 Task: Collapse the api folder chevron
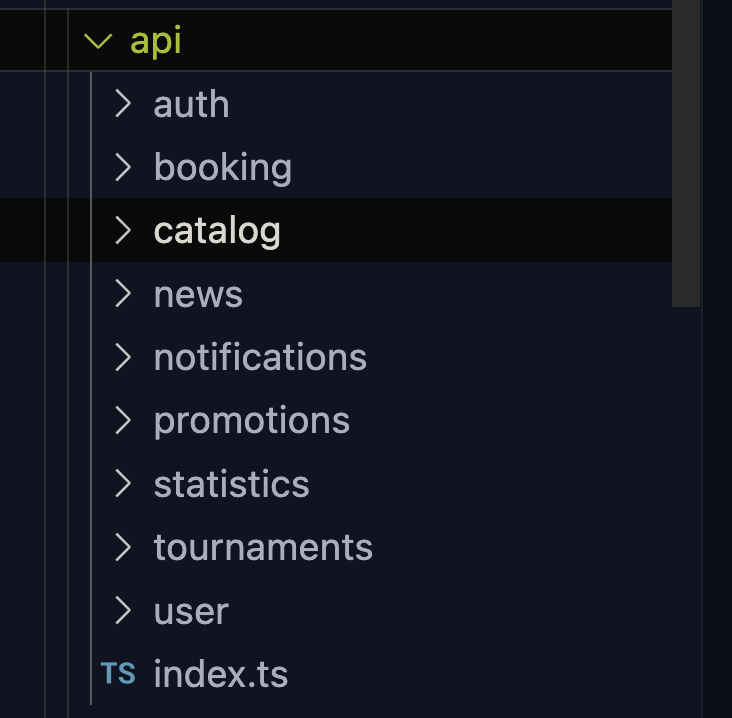click(98, 41)
